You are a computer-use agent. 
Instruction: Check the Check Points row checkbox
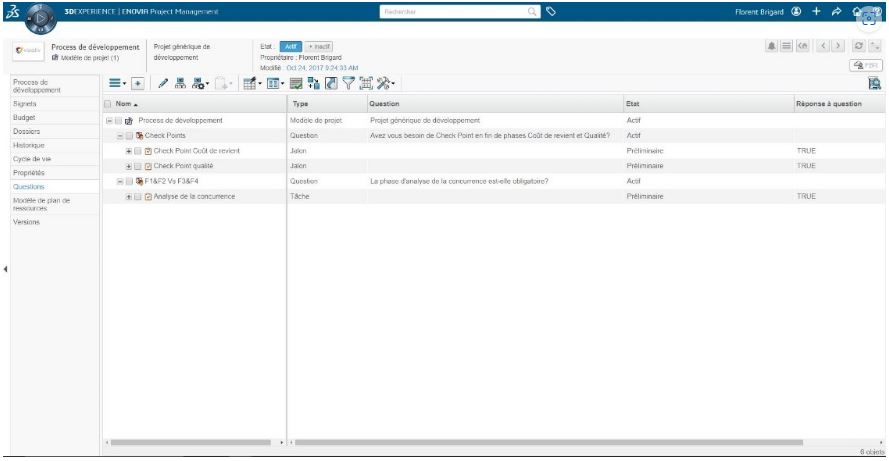pos(129,136)
